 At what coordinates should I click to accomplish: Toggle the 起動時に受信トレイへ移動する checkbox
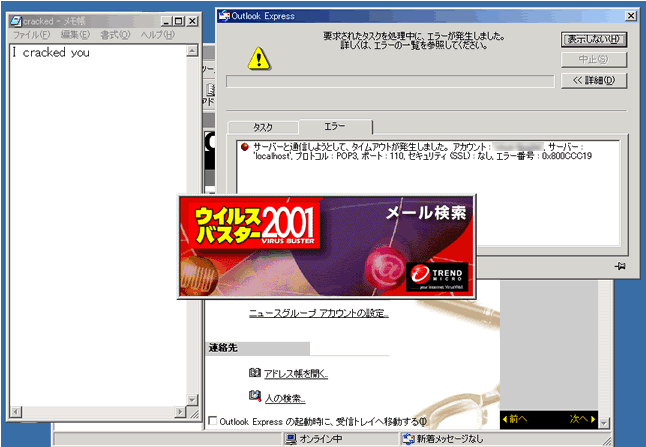(x=213, y=421)
